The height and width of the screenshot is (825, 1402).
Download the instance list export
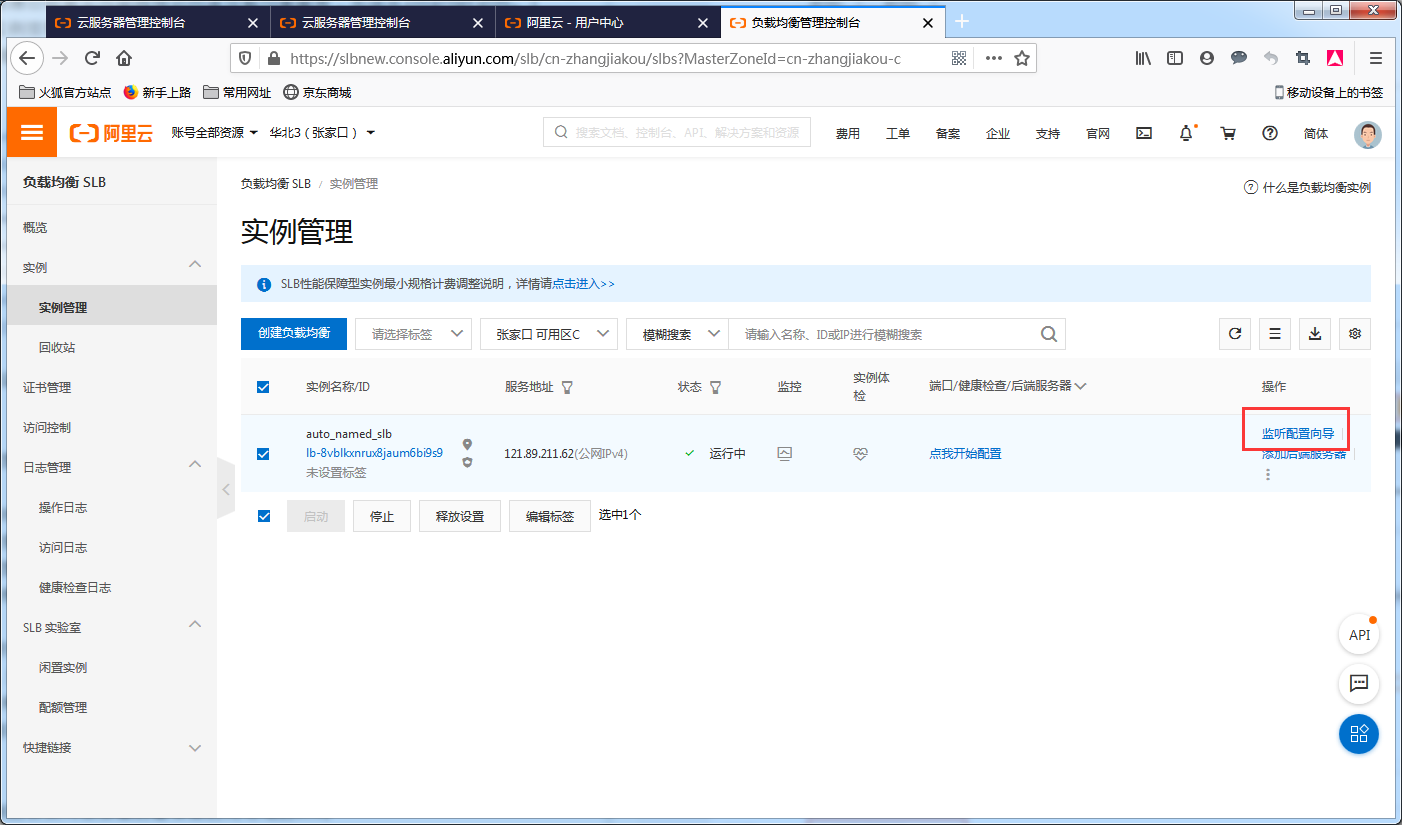click(x=1314, y=333)
